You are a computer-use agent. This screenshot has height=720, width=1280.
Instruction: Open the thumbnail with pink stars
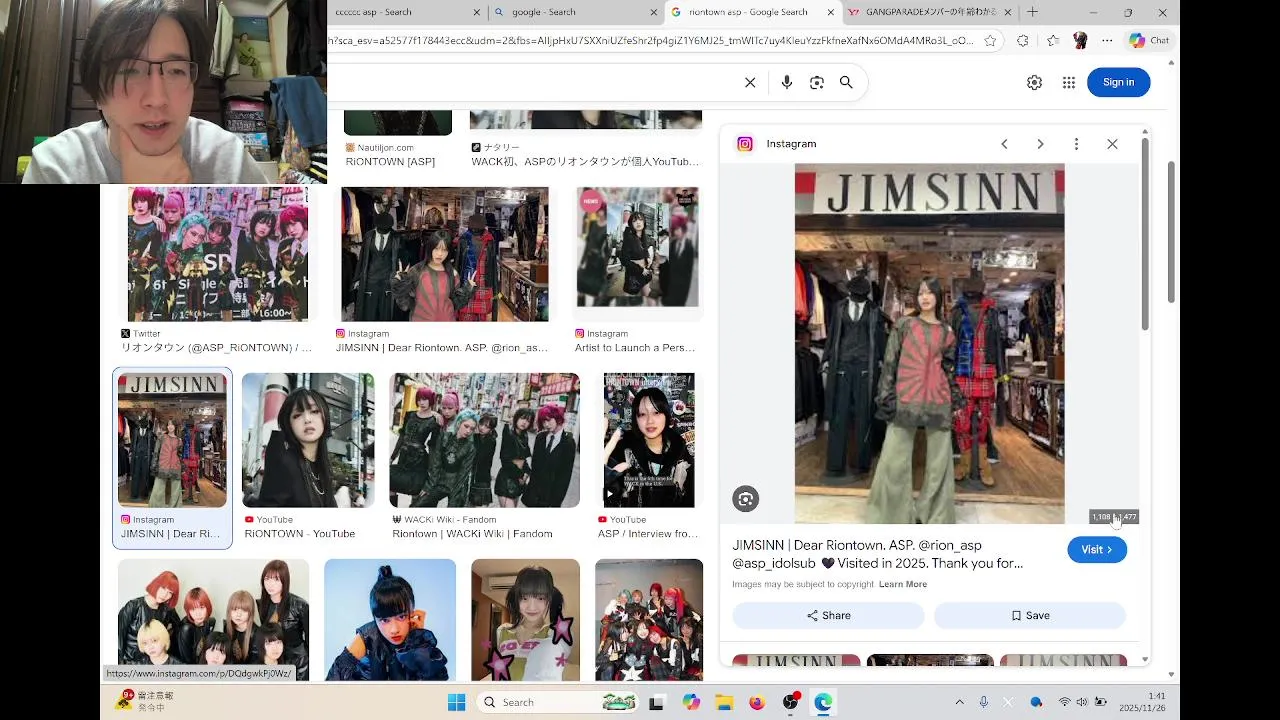(525, 620)
